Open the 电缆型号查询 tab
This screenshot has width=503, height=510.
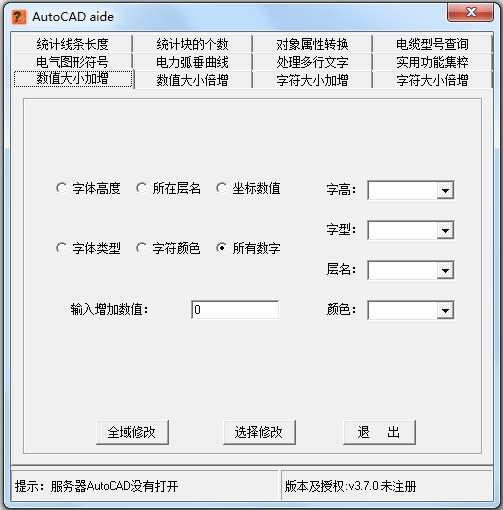432,44
